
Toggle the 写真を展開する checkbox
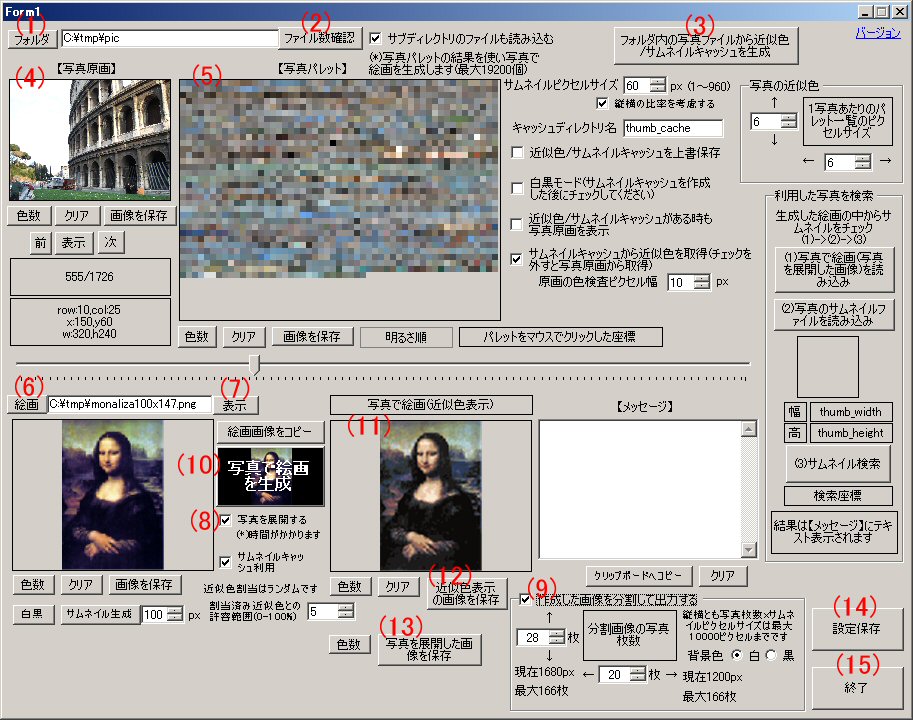225,520
